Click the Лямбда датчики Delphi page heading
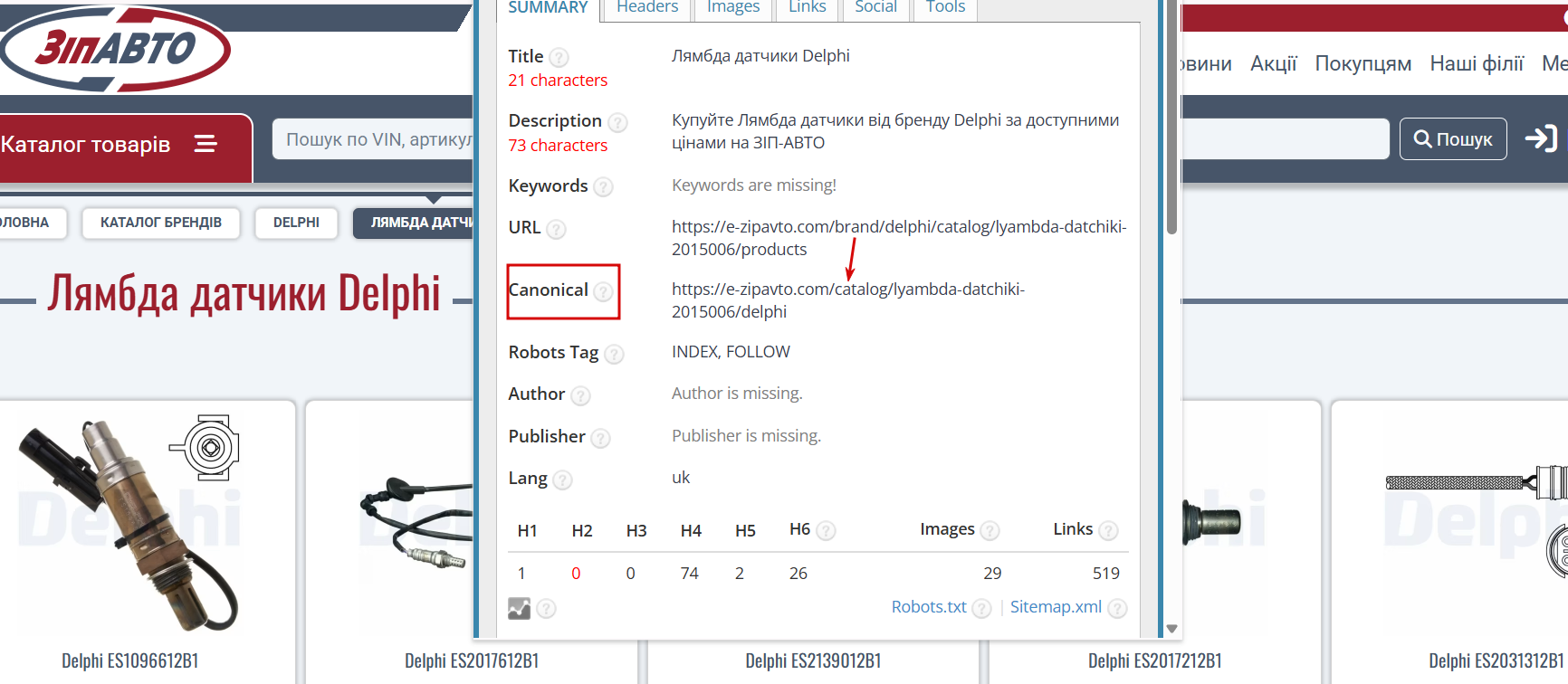Image resolution: width=1568 pixels, height=684 pixels. (244, 294)
